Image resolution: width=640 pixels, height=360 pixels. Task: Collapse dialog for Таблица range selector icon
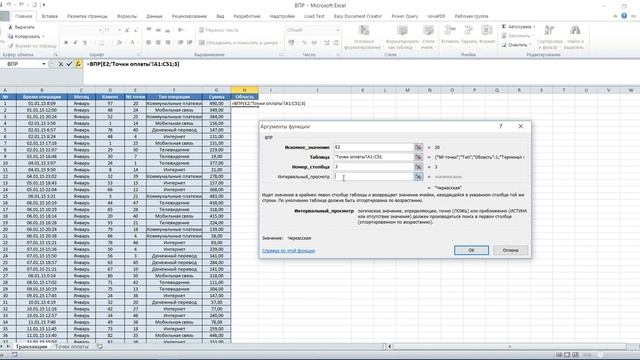[x=418, y=157]
